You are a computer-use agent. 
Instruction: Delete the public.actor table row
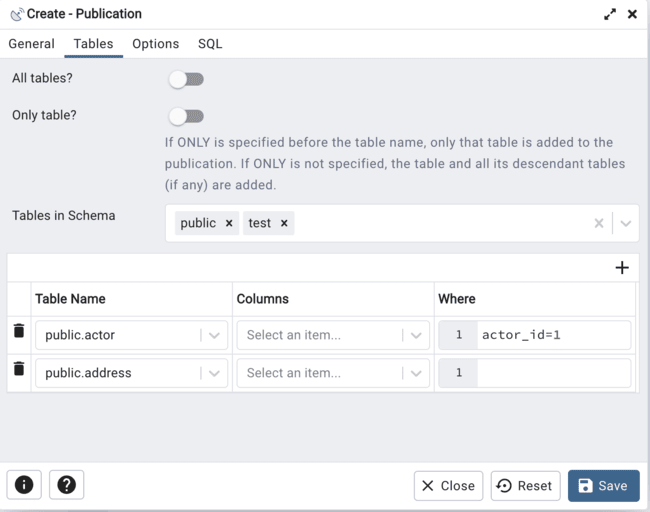(18, 331)
